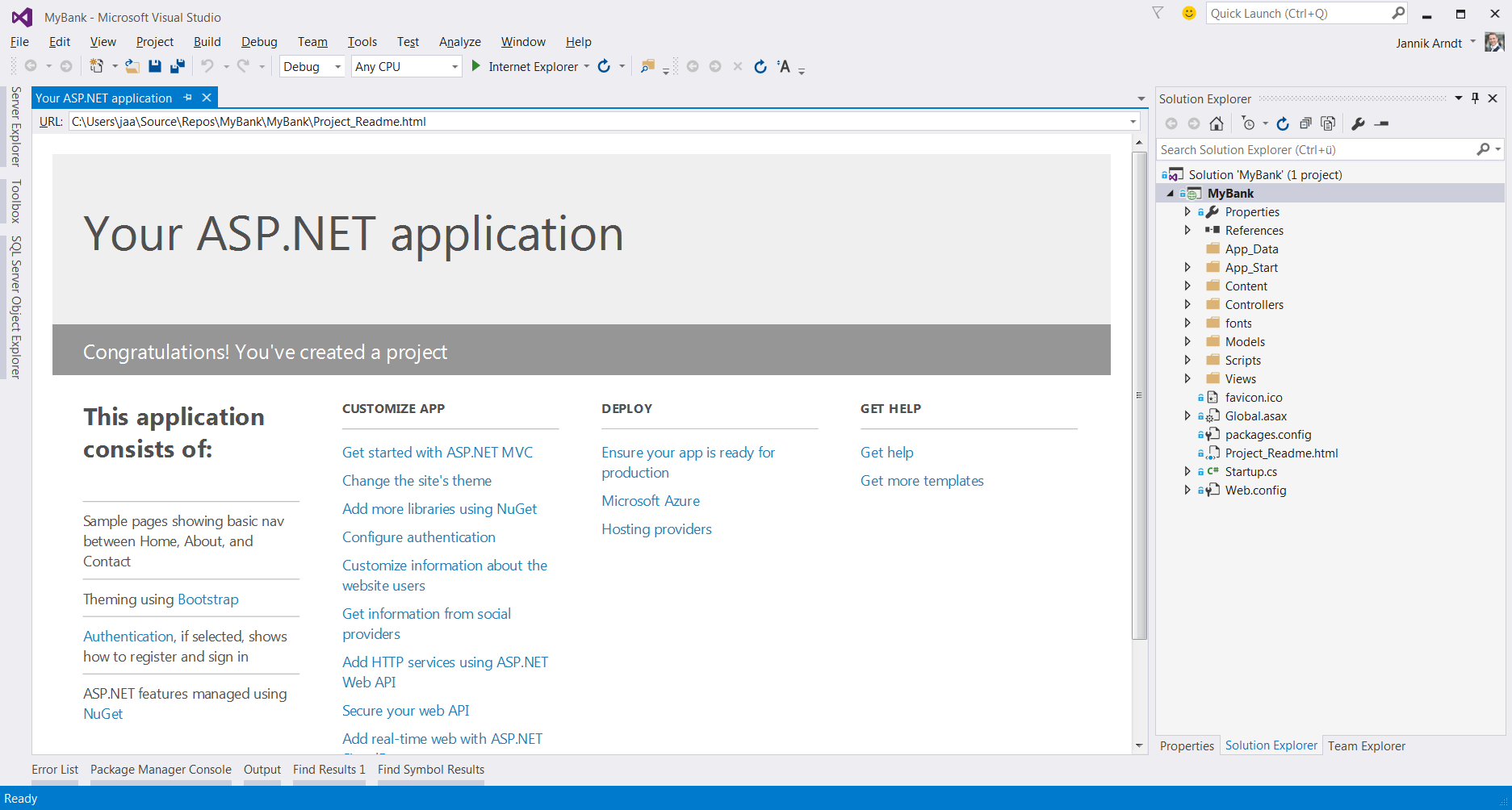Click the Show All Files icon
The image size is (1512, 810).
1328,123
